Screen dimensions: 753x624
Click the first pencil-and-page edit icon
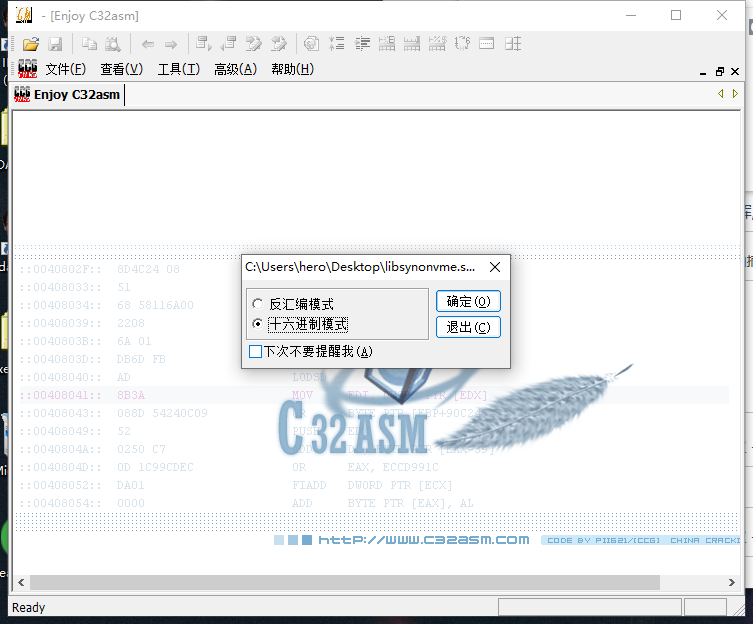[x=254, y=44]
